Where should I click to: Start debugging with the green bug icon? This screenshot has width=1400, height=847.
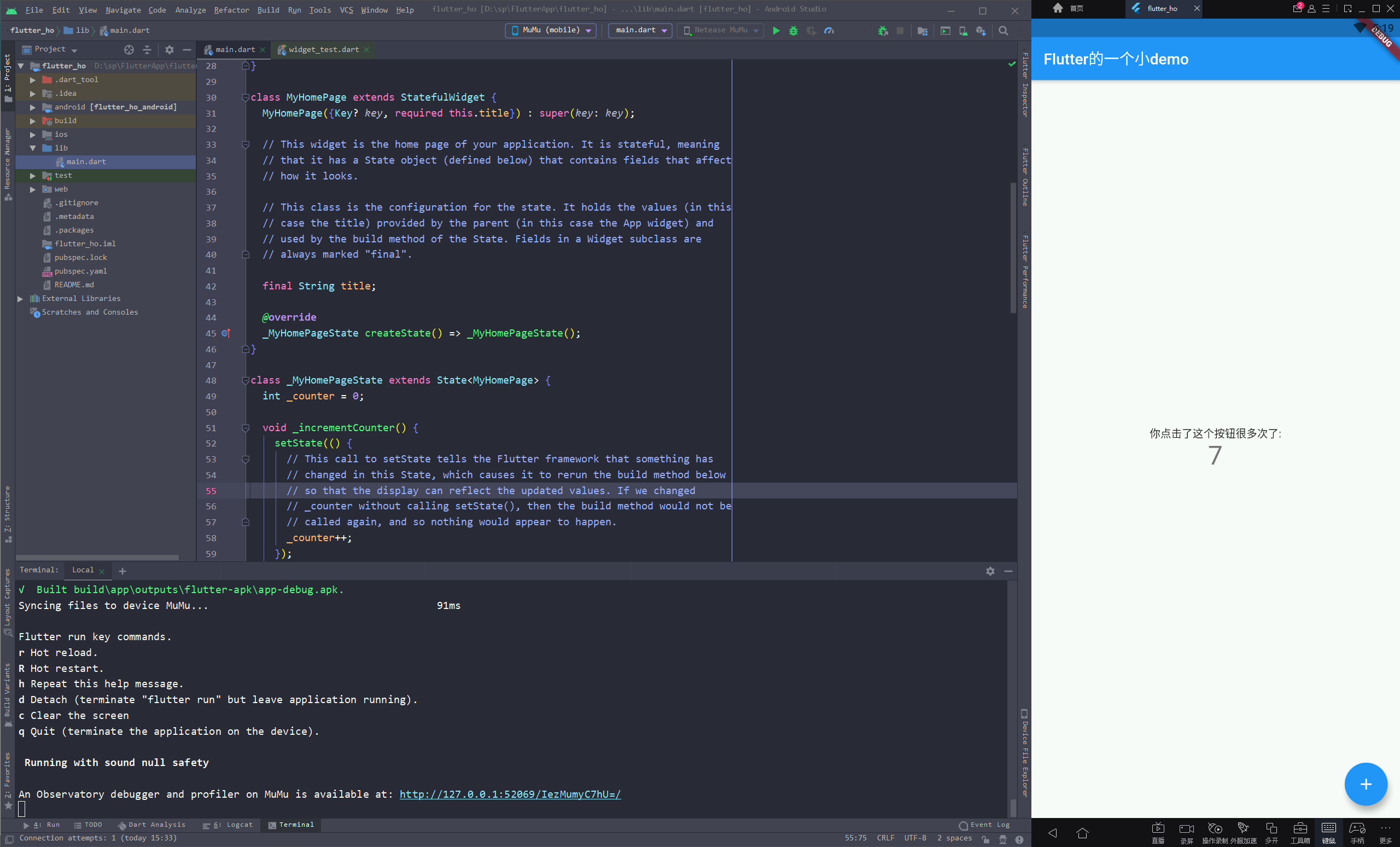(794, 31)
